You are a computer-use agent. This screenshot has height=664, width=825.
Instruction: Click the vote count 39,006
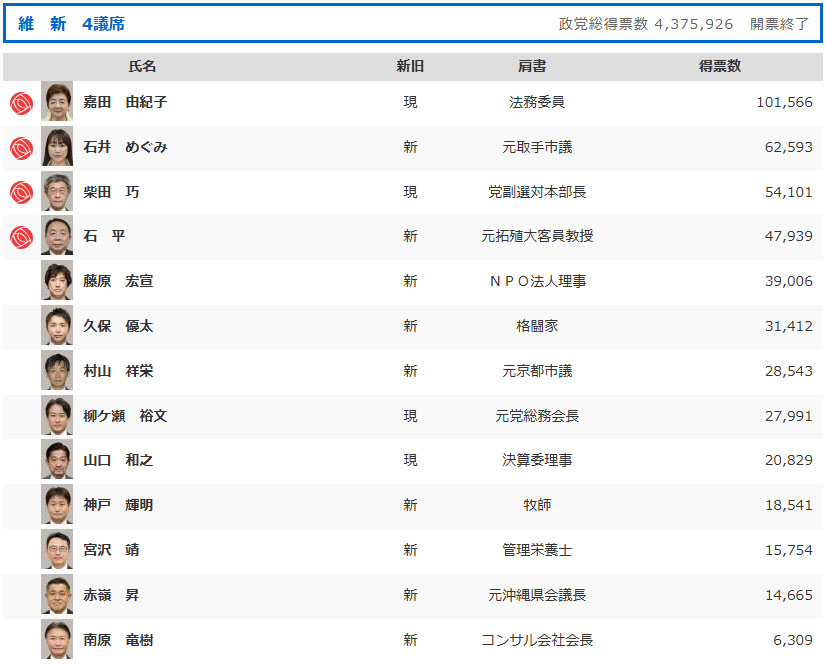(x=789, y=281)
